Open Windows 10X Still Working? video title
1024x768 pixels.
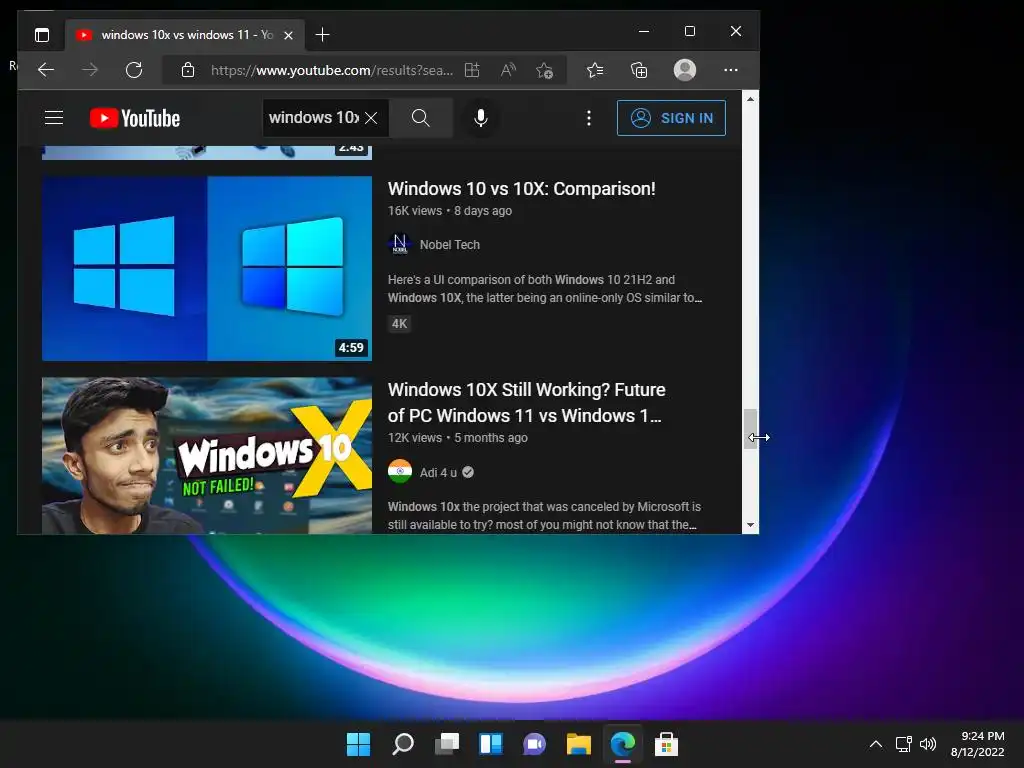click(526, 402)
